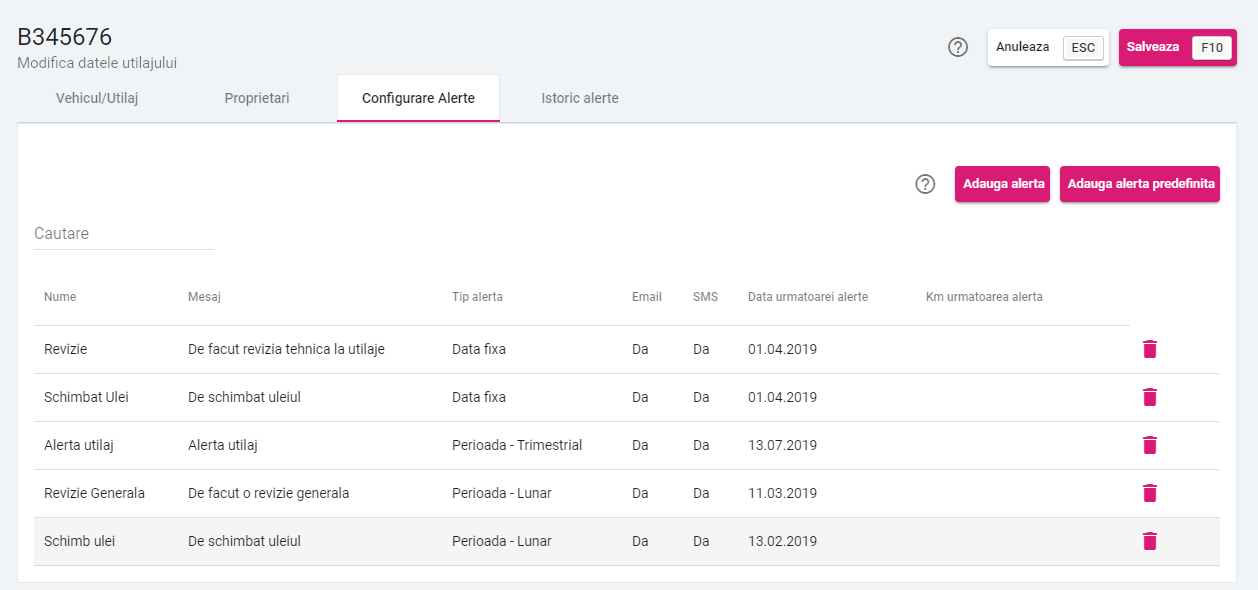The image size is (1258, 590).
Task: Click 'Perioada - Trimestrial' alert type cell
Action: click(x=517, y=445)
